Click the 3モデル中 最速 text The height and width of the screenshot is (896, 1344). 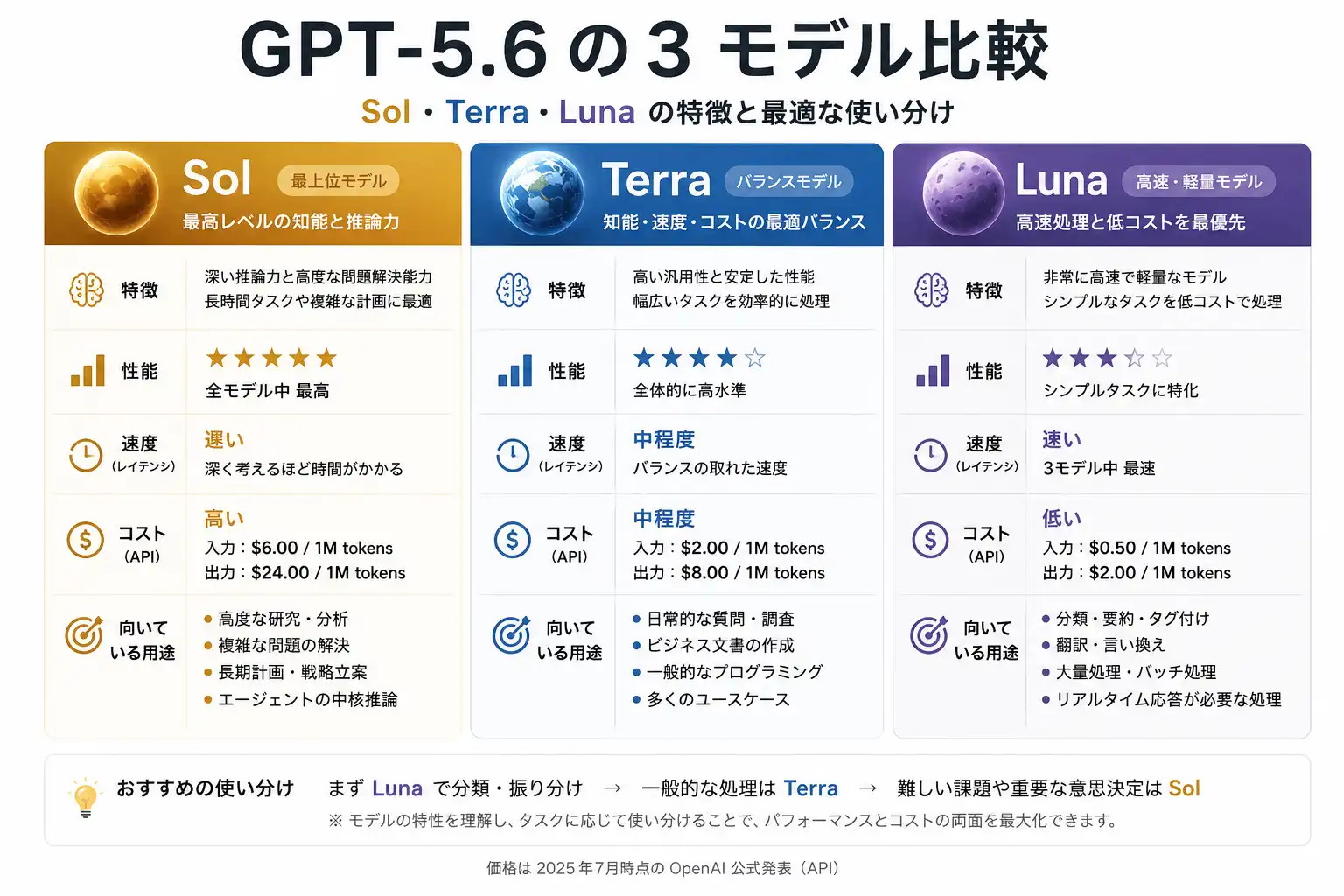tap(1099, 468)
